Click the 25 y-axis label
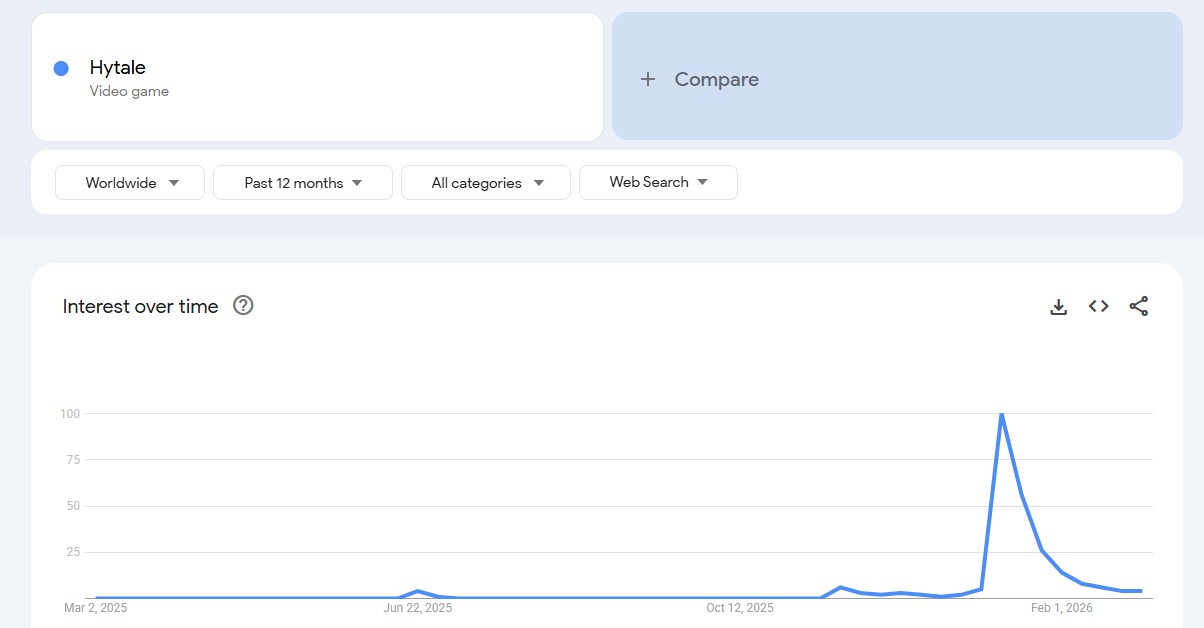Image resolution: width=1204 pixels, height=628 pixels. tap(73, 552)
